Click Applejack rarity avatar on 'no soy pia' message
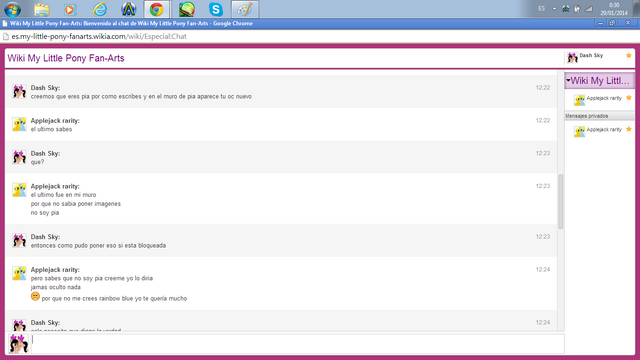The height and width of the screenshot is (360, 640). 19,190
